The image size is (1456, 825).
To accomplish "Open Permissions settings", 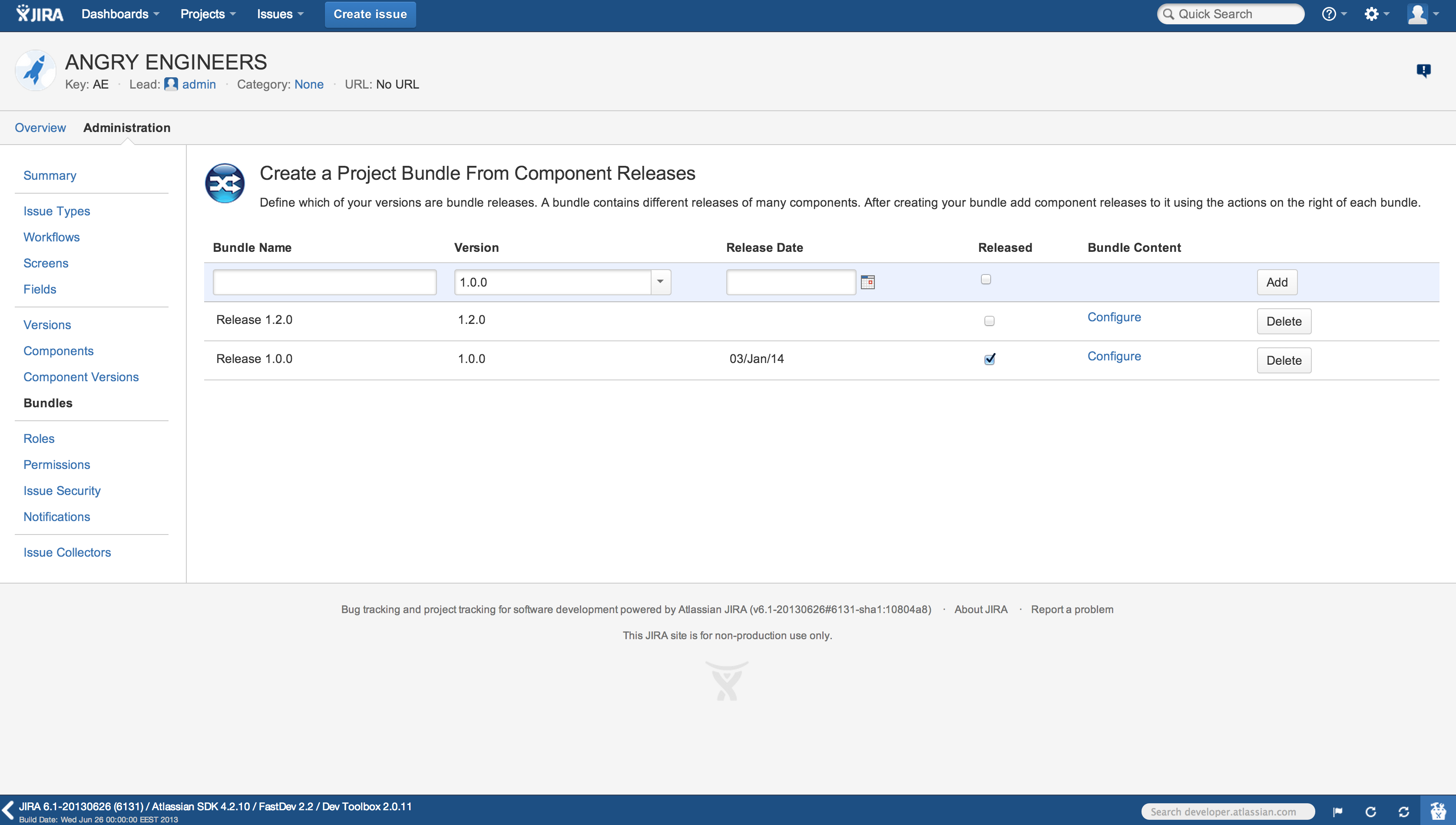I will (56, 465).
